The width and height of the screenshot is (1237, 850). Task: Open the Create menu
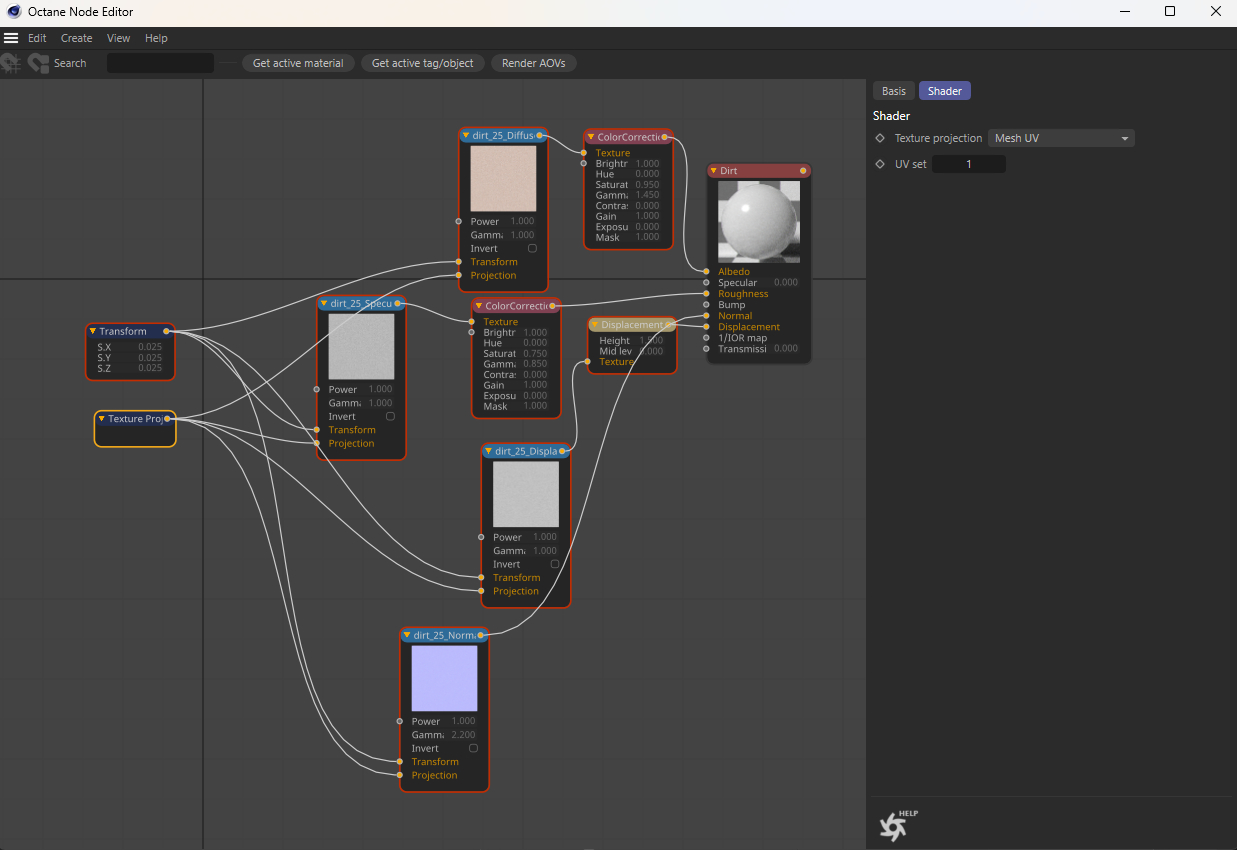click(x=76, y=38)
